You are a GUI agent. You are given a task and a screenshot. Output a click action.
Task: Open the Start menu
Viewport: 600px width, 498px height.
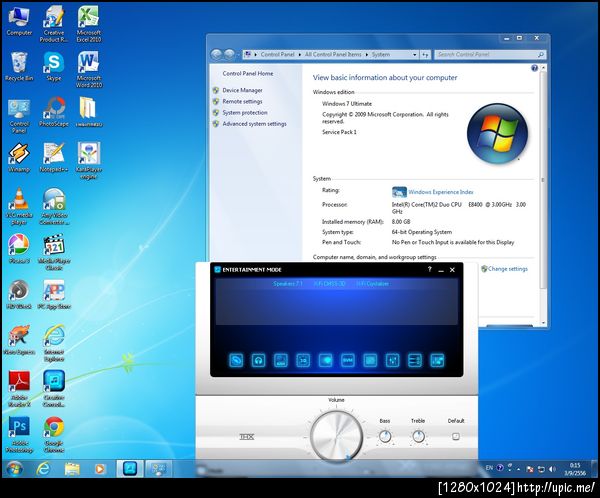(x=15, y=468)
